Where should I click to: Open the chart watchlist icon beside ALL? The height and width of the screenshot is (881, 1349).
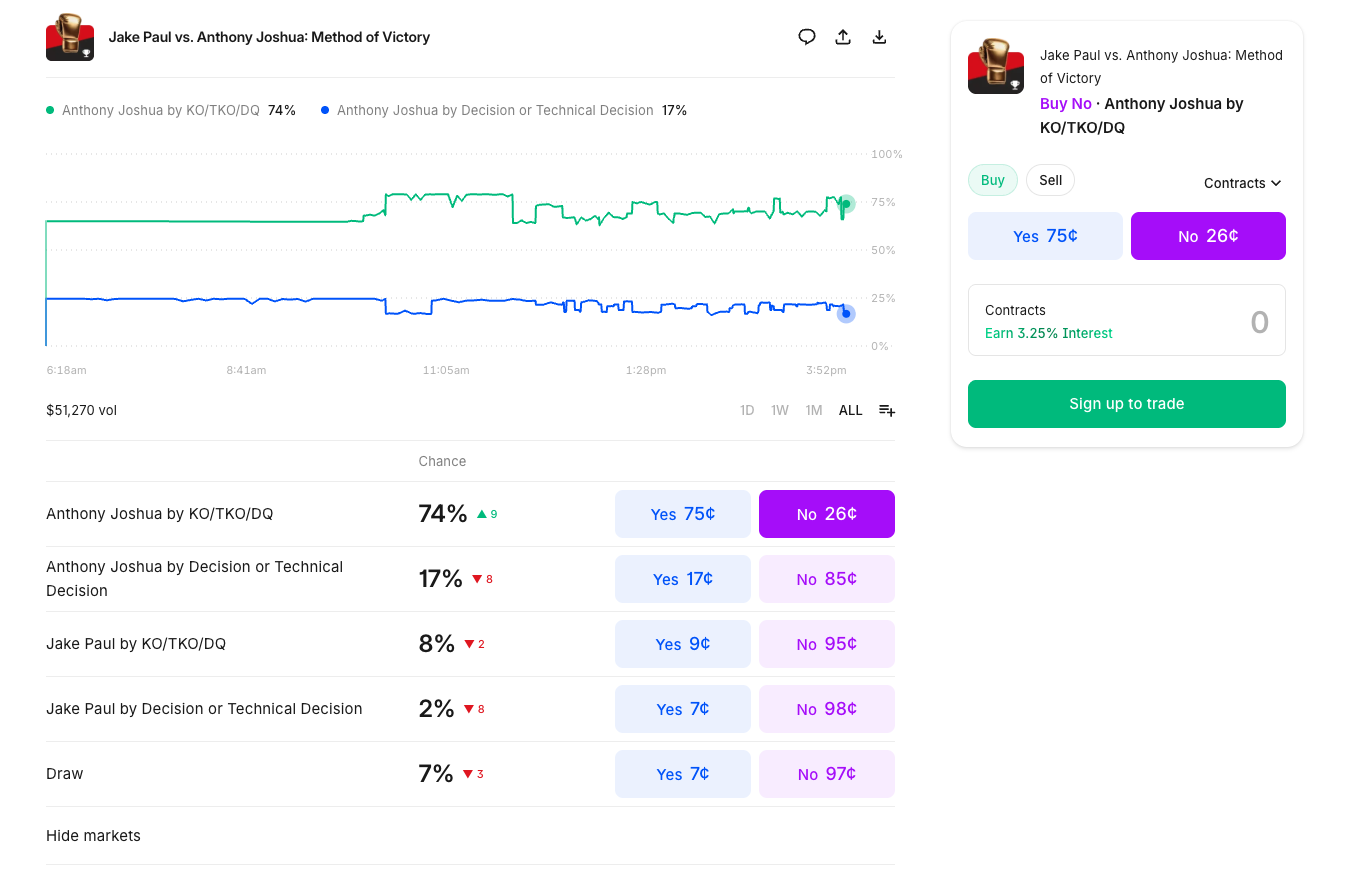pos(886,410)
